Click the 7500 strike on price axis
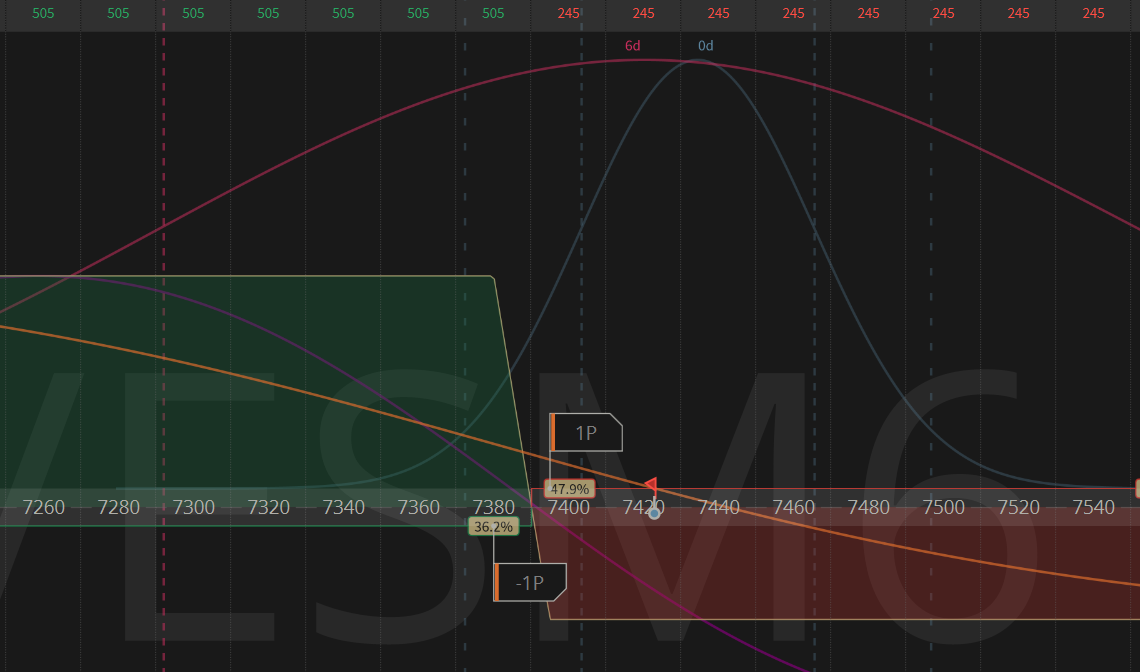The width and height of the screenshot is (1140, 672). 944,507
